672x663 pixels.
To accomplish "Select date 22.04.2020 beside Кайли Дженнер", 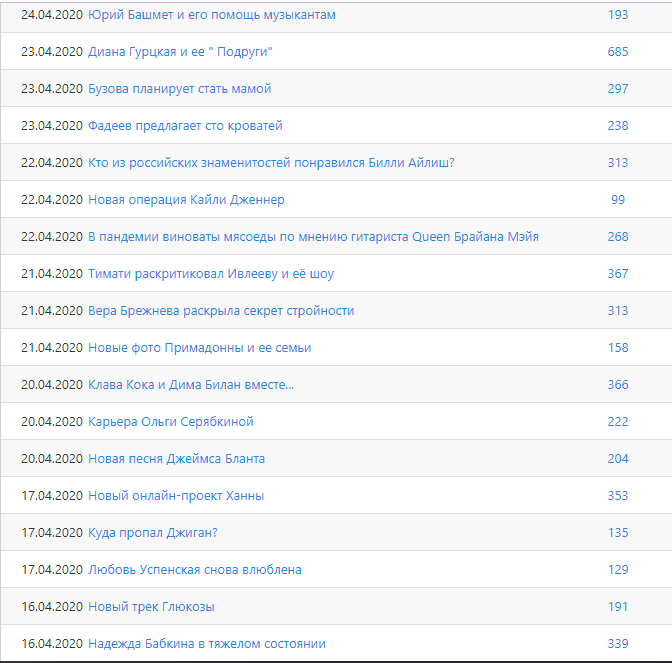I will point(52,200).
